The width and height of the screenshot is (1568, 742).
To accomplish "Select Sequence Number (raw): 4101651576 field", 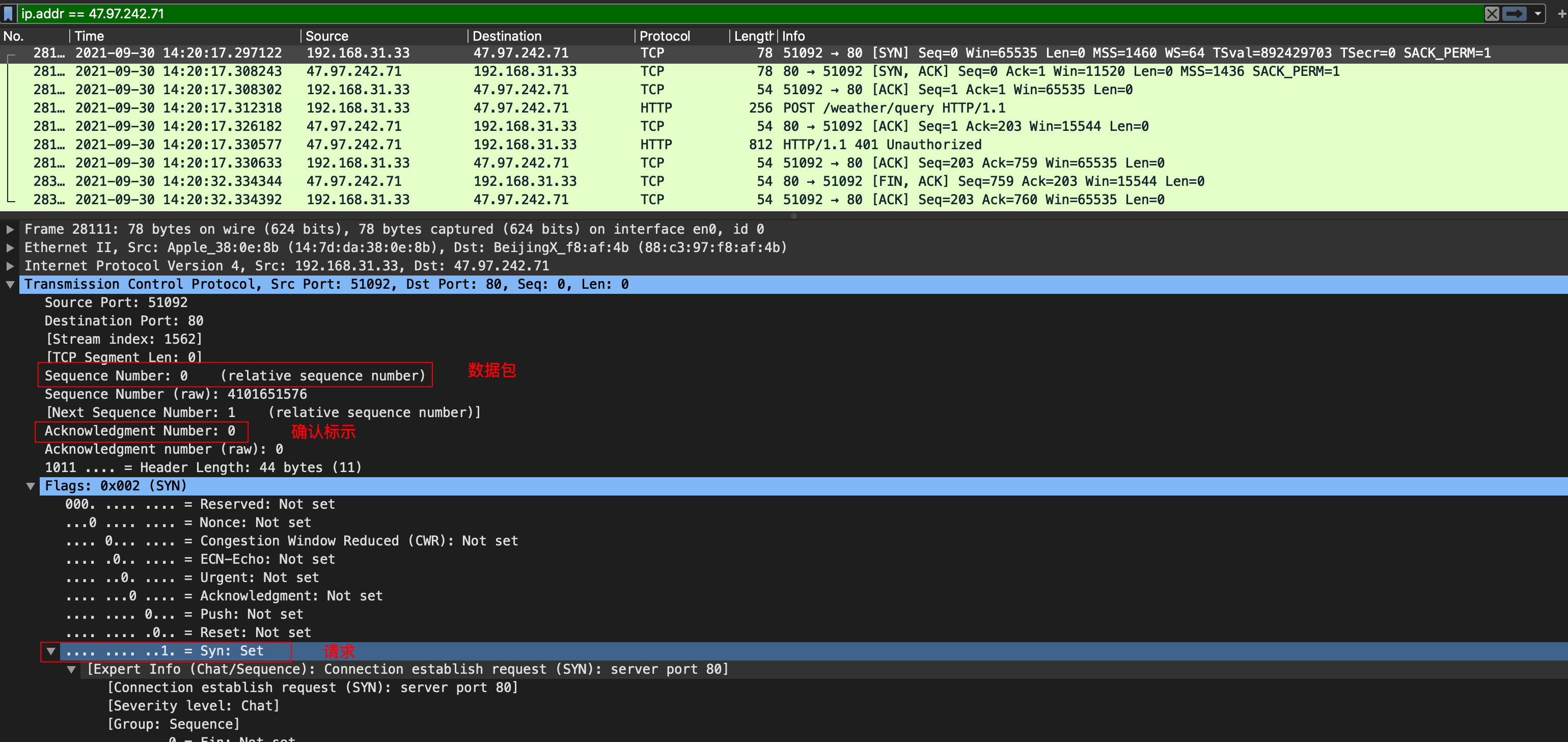I will click(x=176, y=394).
